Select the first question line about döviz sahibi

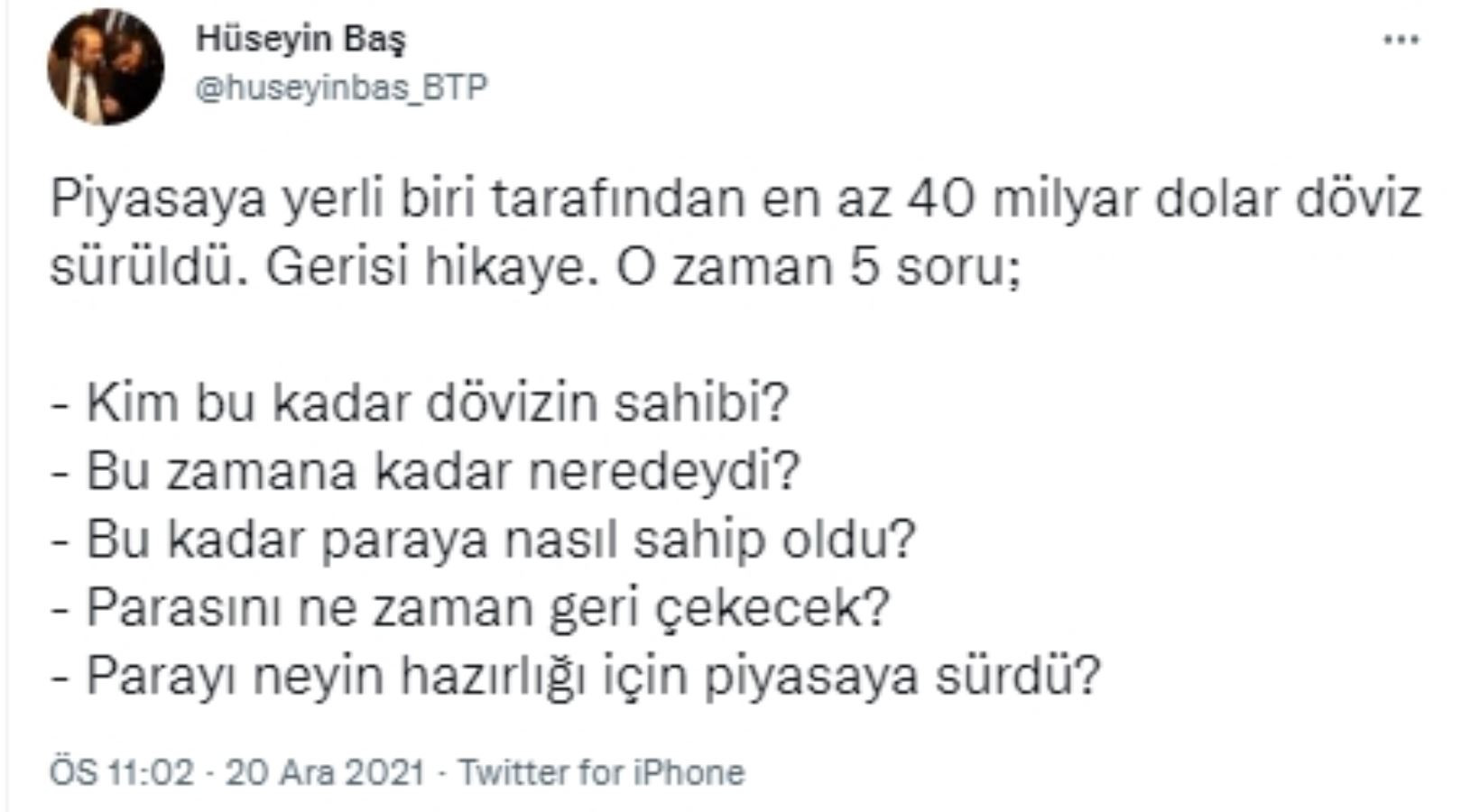coord(421,406)
